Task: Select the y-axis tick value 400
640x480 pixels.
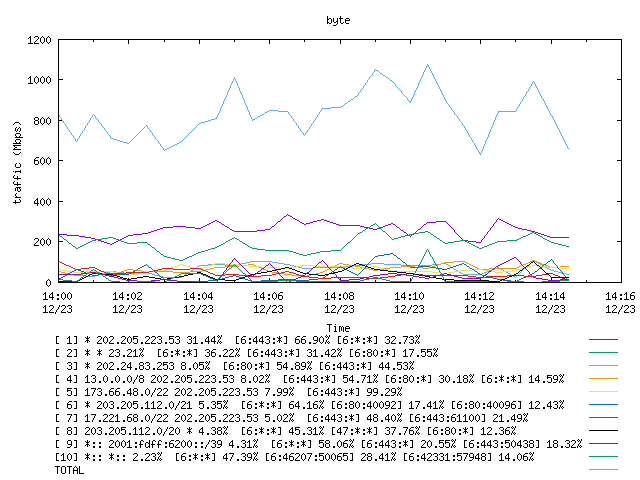Action: (x=42, y=202)
